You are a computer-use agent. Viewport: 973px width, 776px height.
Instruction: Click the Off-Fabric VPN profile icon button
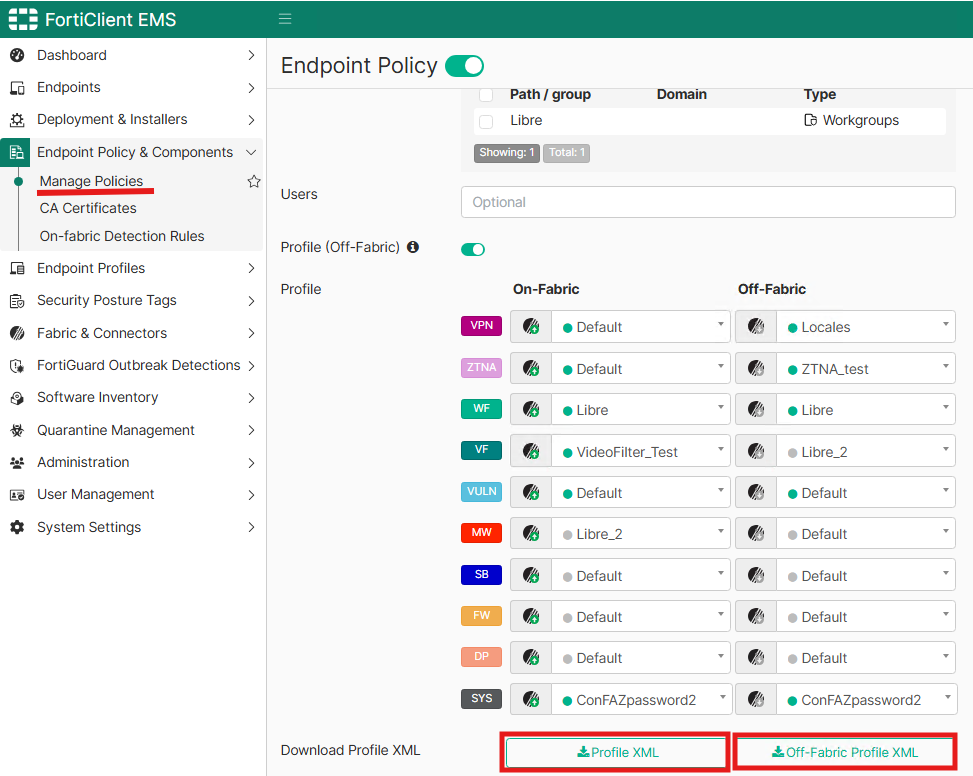pyautogui.click(x=756, y=326)
